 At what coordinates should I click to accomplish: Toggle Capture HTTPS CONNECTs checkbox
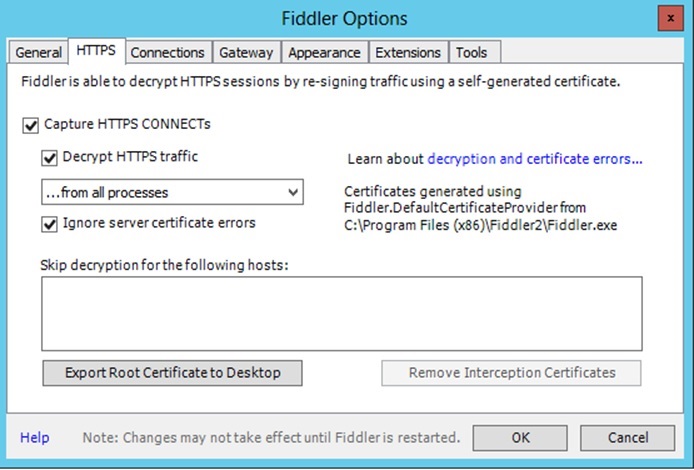[31, 126]
